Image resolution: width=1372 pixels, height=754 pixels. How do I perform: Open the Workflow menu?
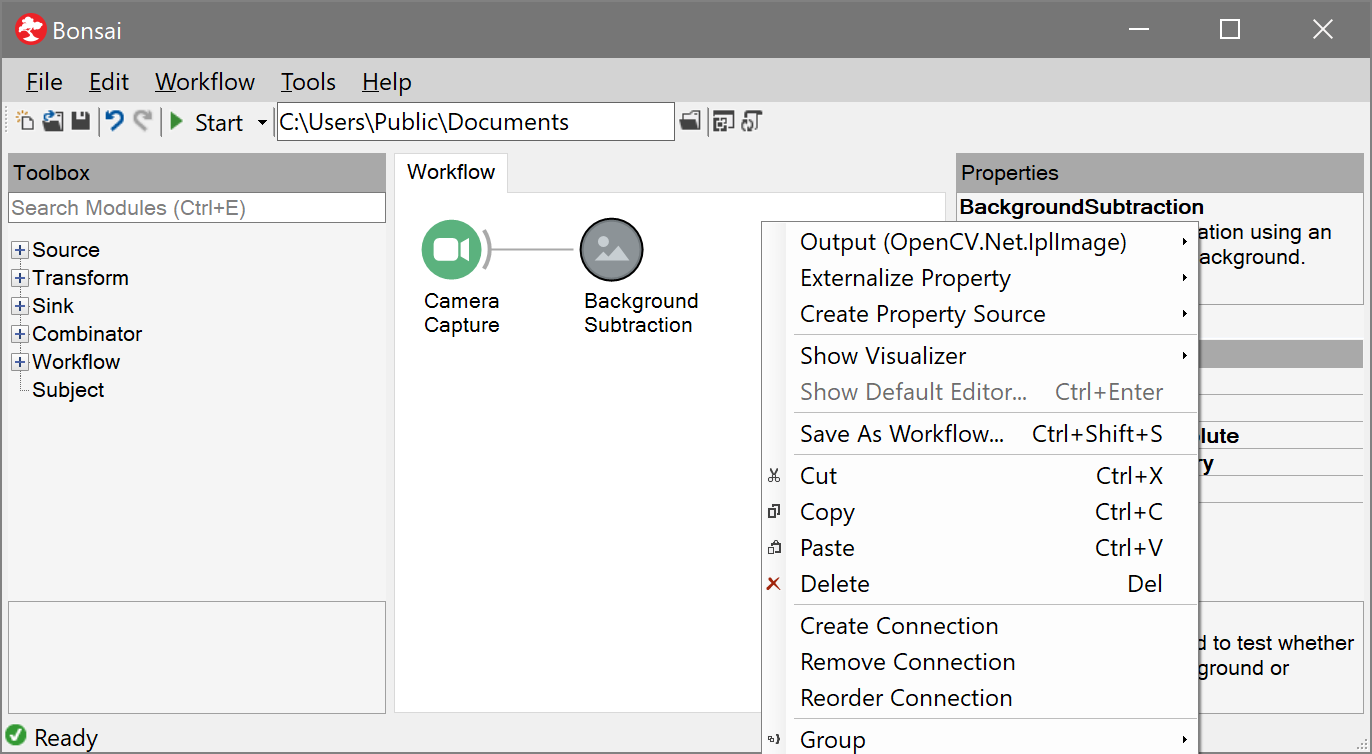(205, 82)
